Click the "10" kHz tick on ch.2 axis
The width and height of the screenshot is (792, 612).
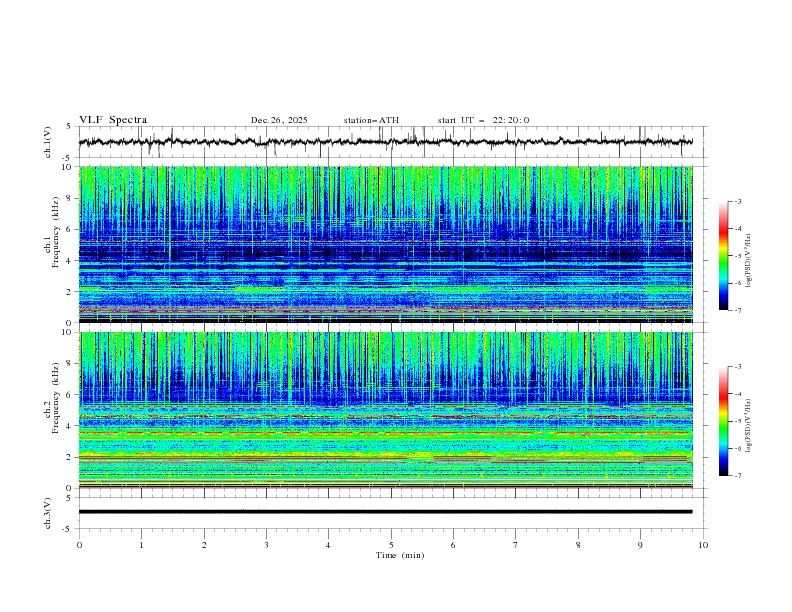tap(69, 332)
